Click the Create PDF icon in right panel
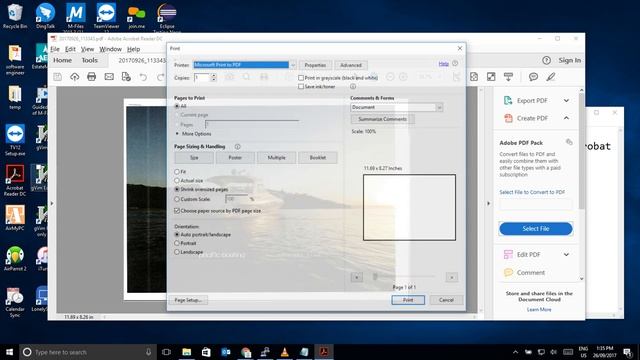This screenshot has width=640, height=360. (x=508, y=118)
